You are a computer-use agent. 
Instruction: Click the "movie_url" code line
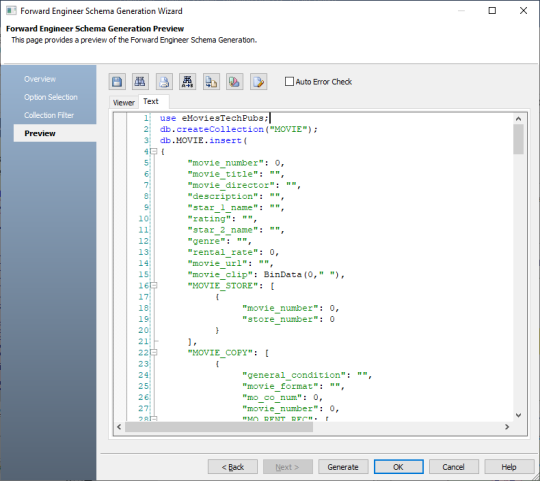click(x=230, y=264)
